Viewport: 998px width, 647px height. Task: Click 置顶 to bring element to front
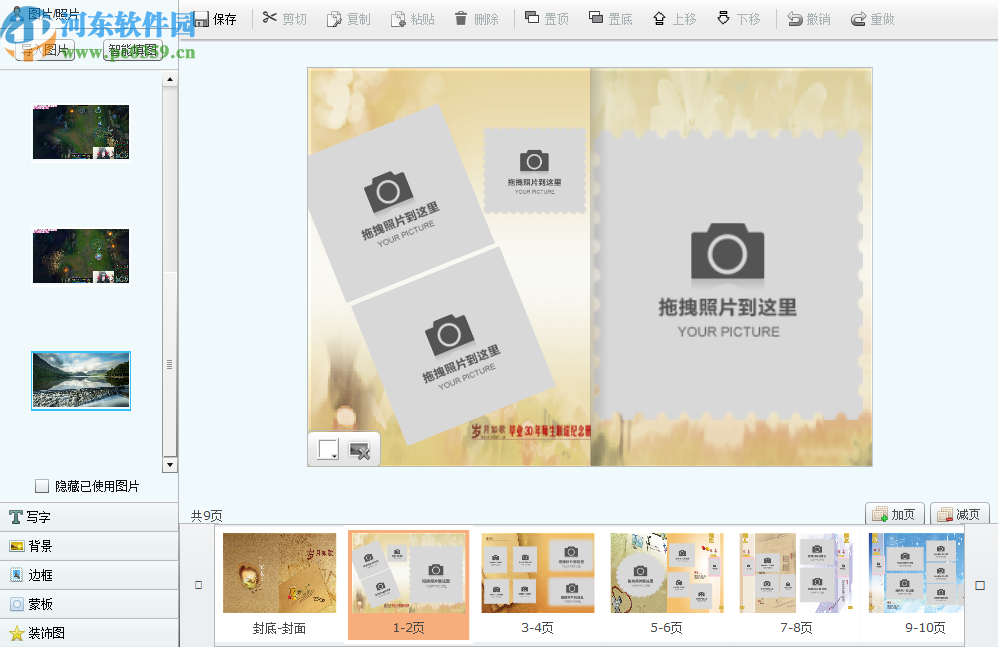pyautogui.click(x=546, y=18)
